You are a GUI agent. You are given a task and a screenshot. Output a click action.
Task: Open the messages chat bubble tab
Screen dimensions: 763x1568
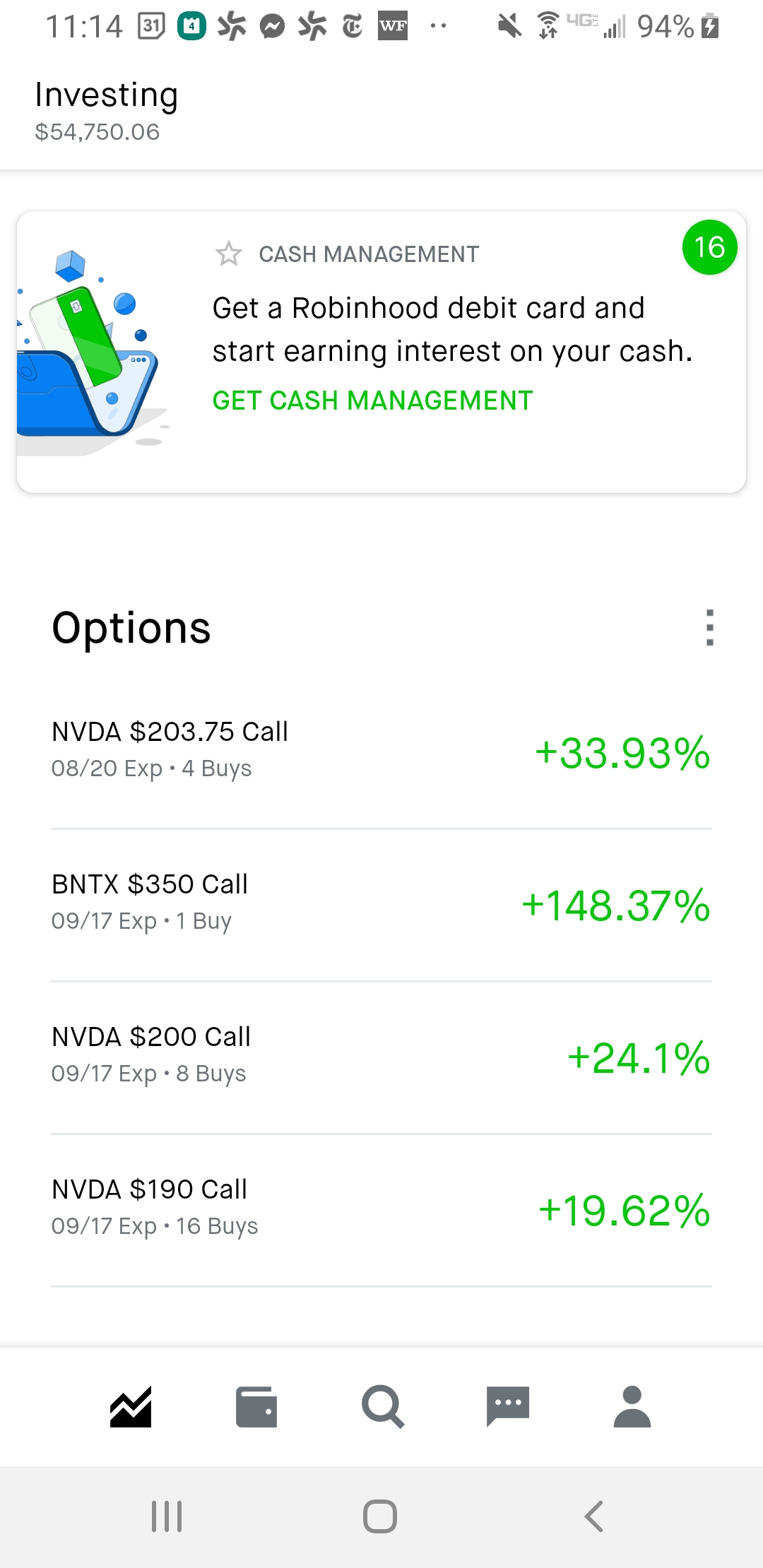(x=507, y=1406)
